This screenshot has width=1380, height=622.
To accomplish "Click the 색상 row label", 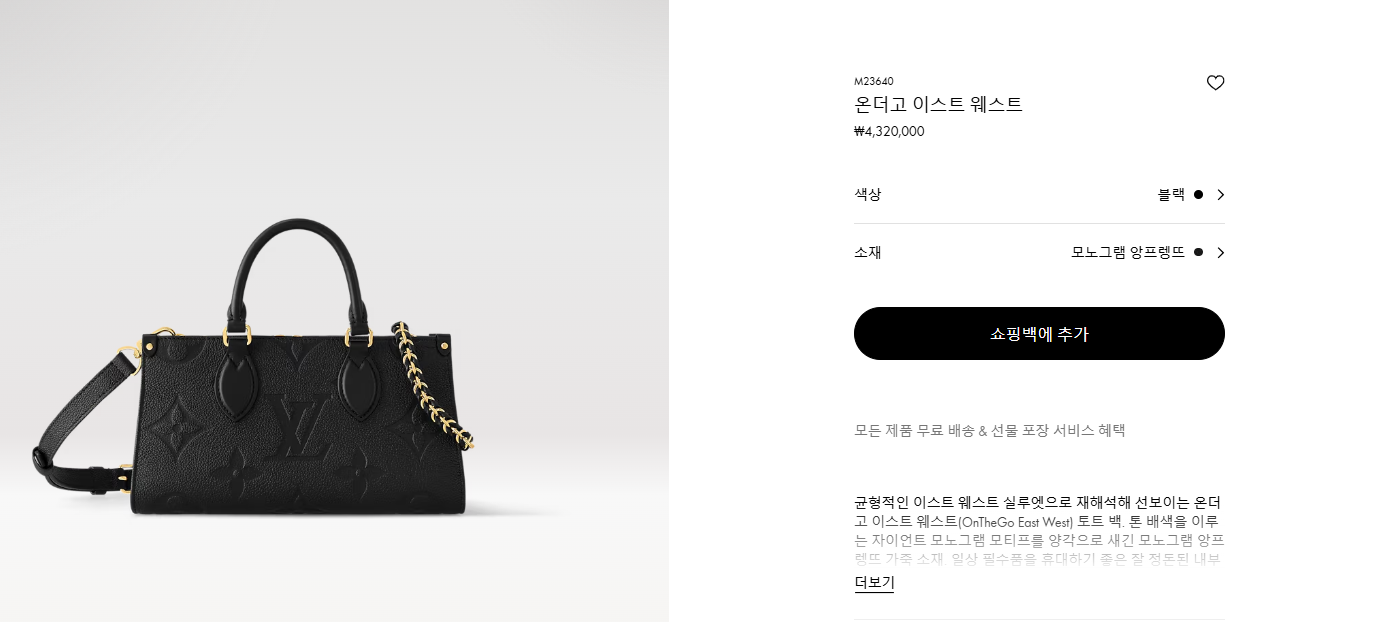I will click(868, 195).
